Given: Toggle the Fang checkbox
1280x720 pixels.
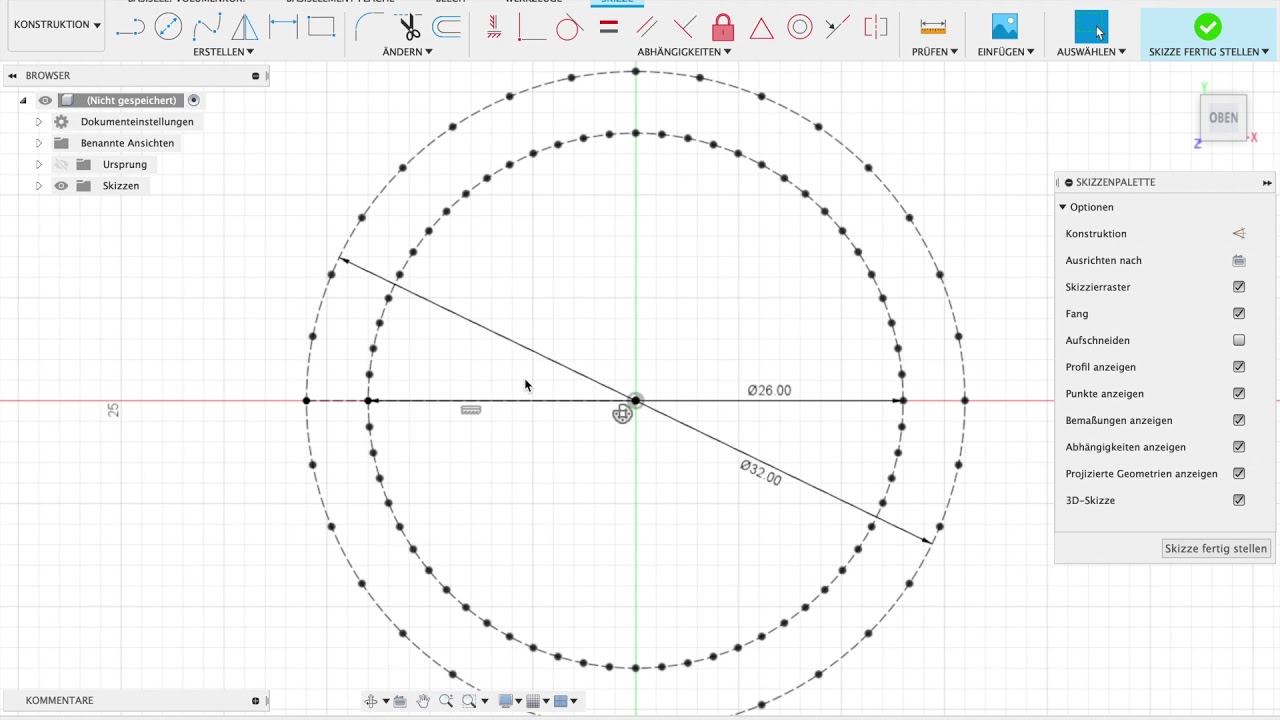Looking at the screenshot, I should [1239, 314].
